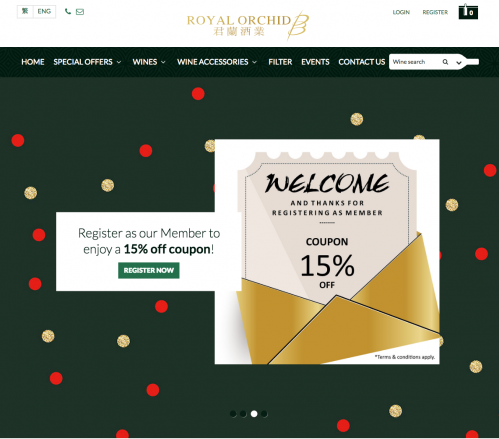The height and width of the screenshot is (439, 499).
Task: Open the Filter menu item
Action: [x=280, y=62]
